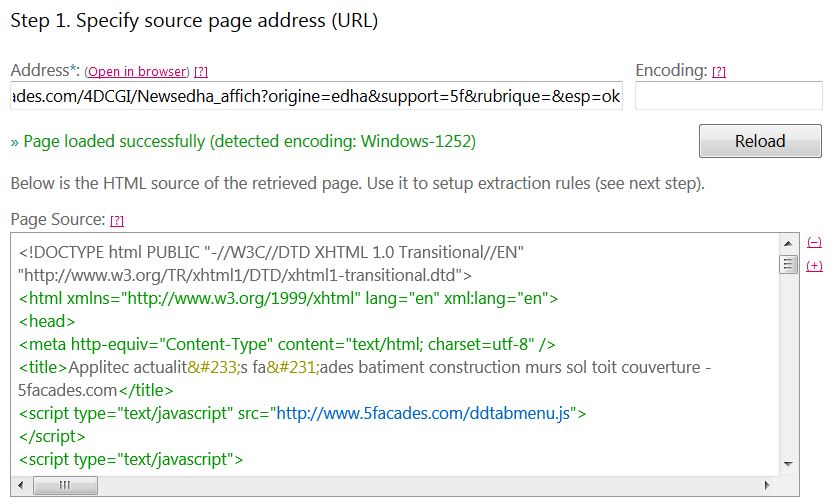The image size is (832, 503).
Task: Click the horizontal scrollbar left arrow
Action: (21, 485)
